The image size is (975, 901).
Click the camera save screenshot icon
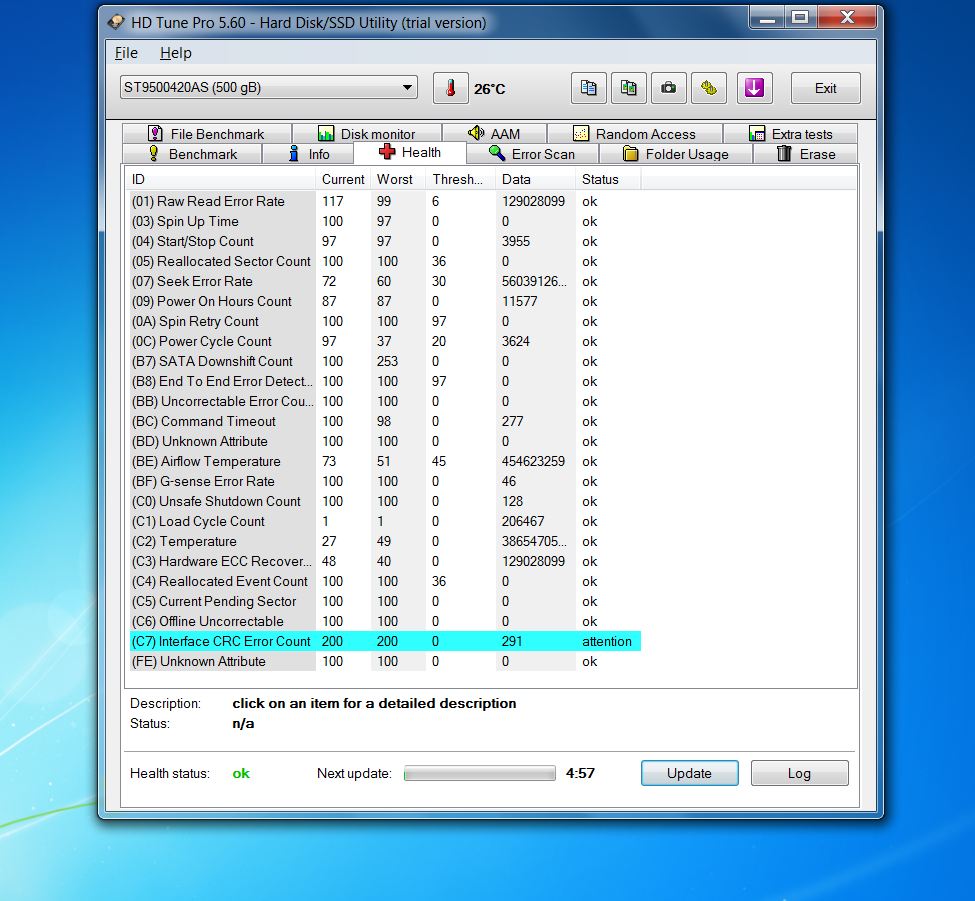tap(668, 88)
